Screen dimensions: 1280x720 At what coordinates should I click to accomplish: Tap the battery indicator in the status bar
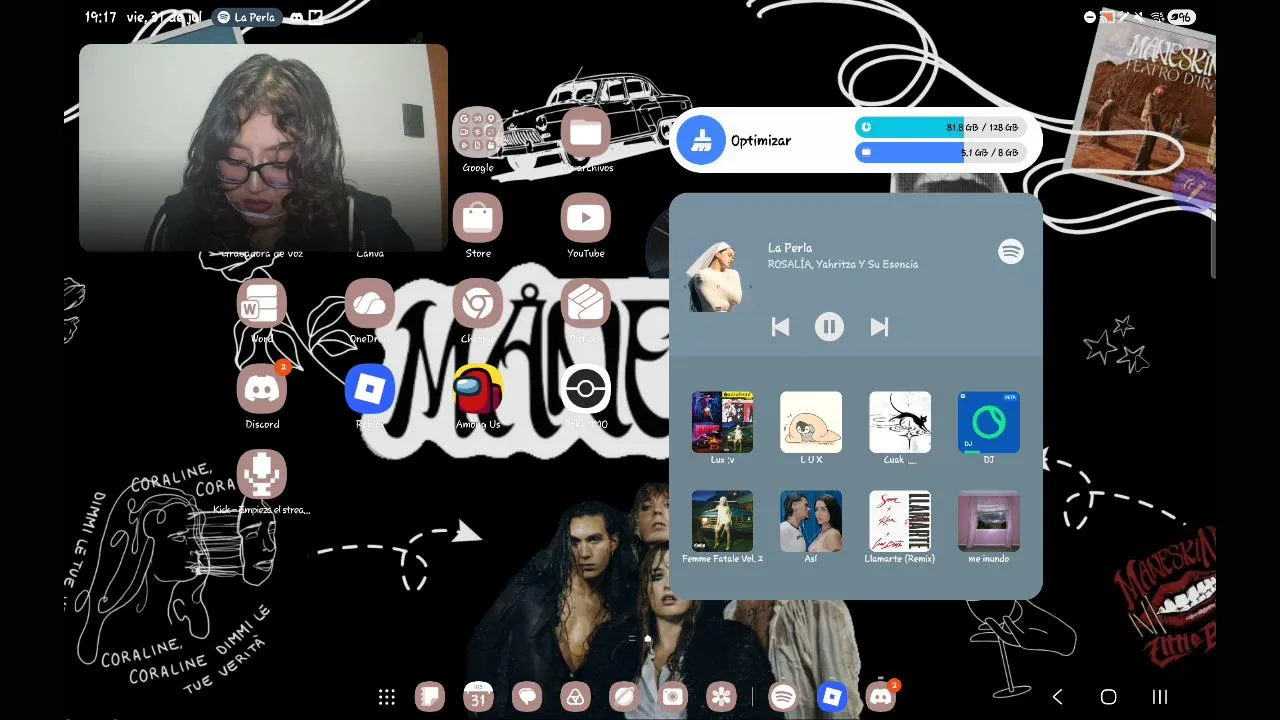click(1182, 17)
